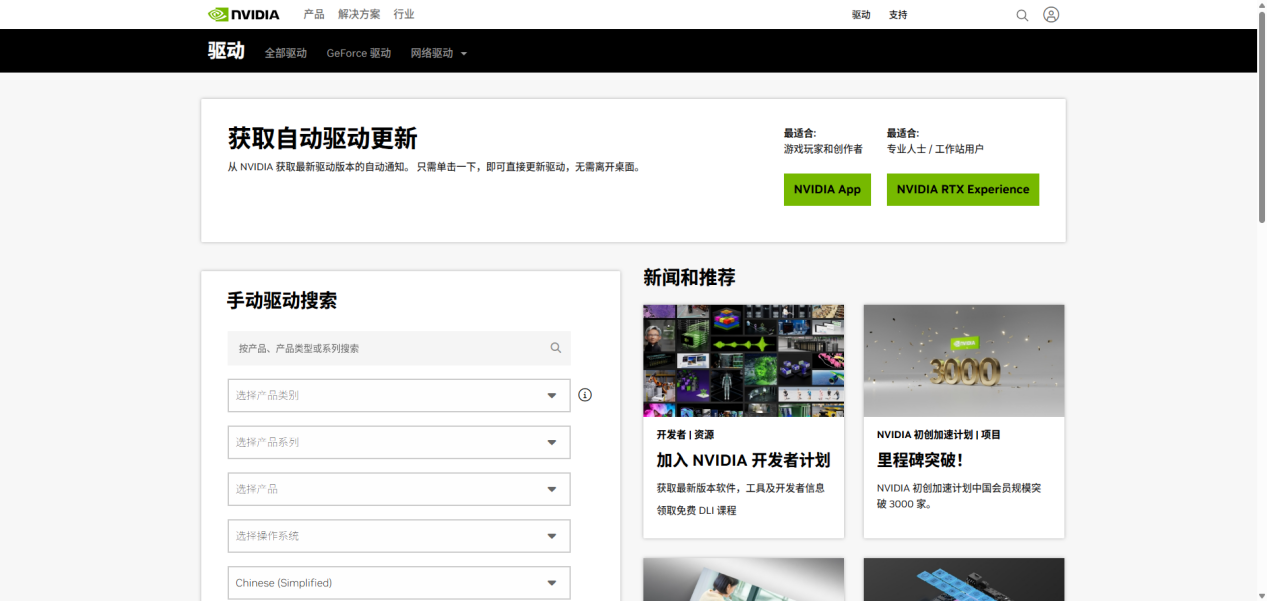Click the info icon beside product category
This screenshot has height=601, width=1267.
[x=585, y=395]
